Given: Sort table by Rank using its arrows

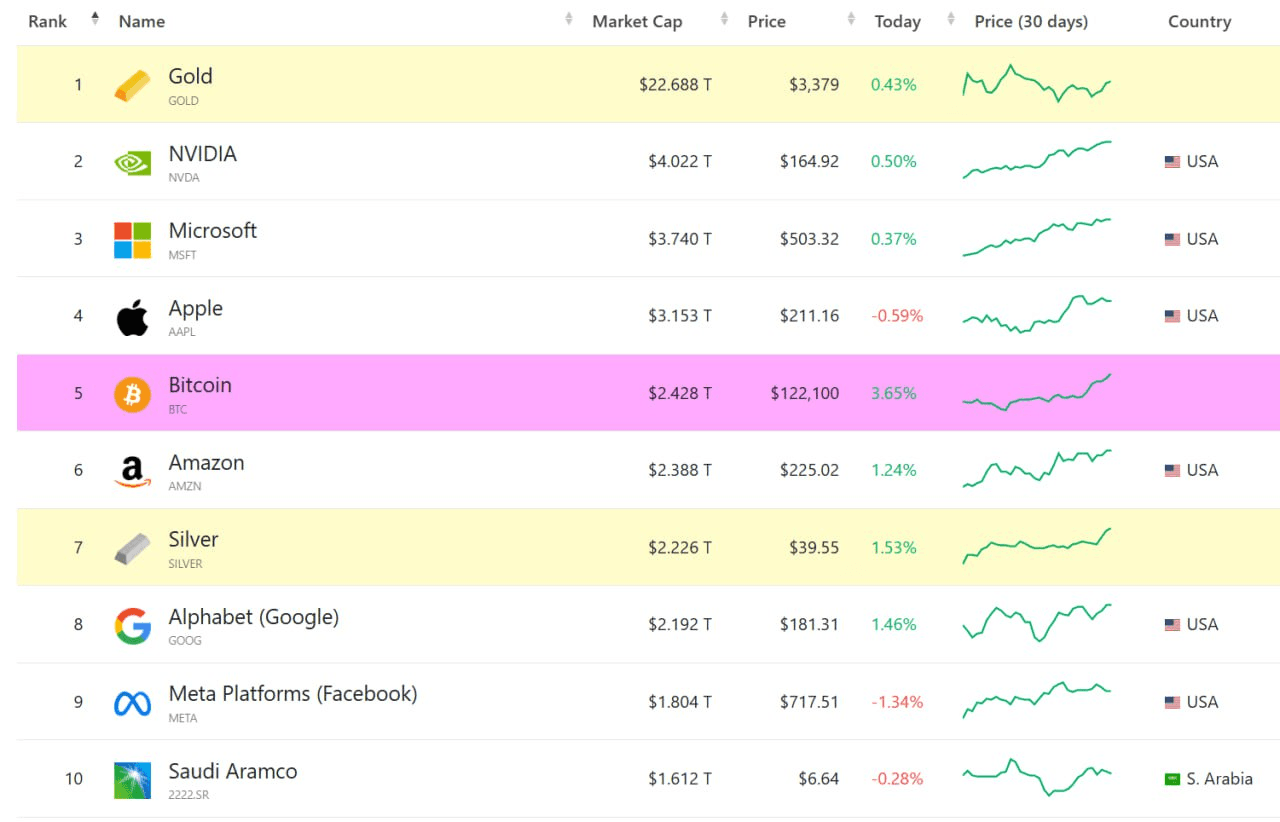Looking at the screenshot, I should click(x=95, y=19).
